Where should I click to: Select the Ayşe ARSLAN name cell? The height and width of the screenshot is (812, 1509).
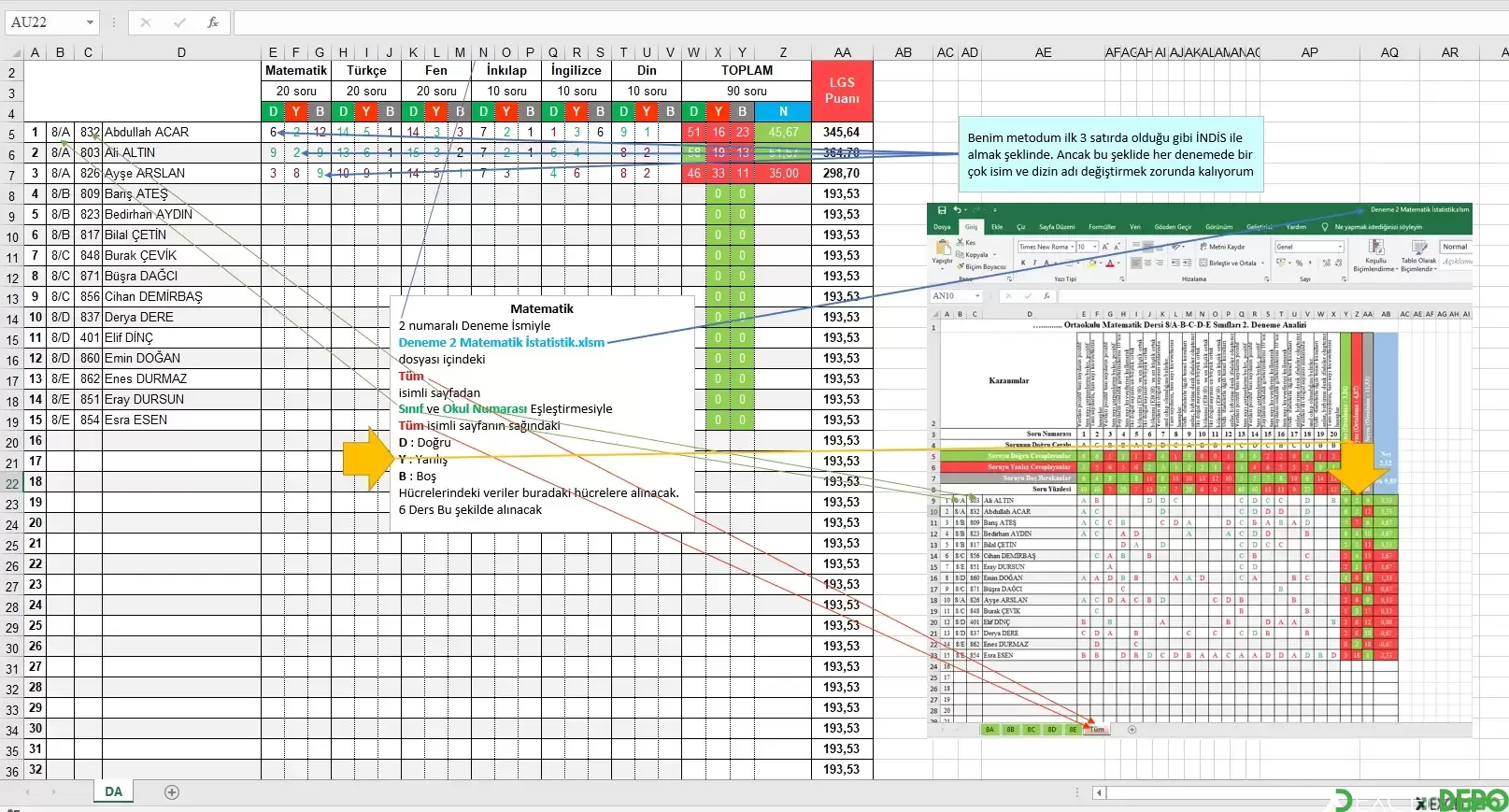(x=181, y=174)
